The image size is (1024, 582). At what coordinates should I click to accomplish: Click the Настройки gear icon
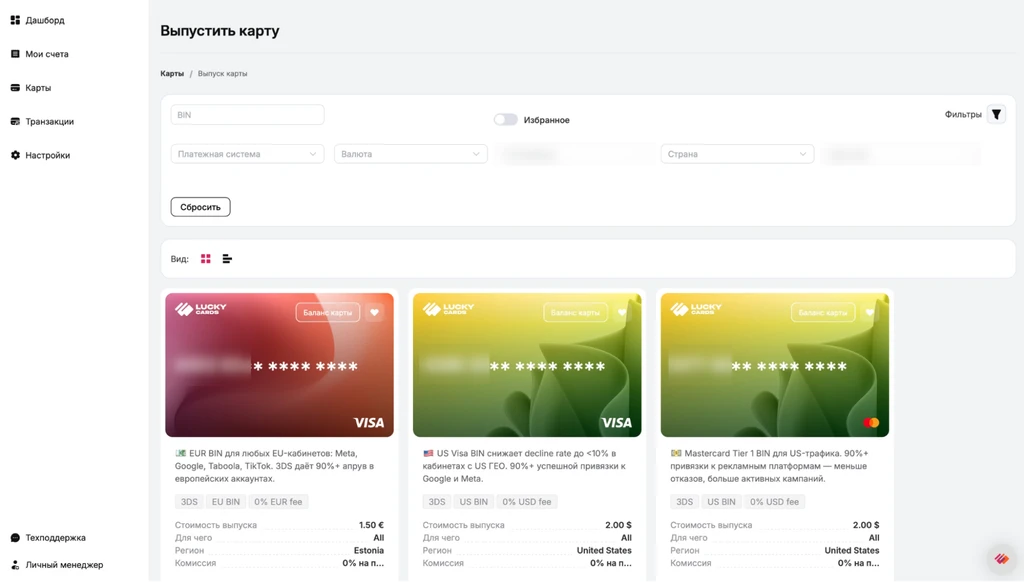[15, 155]
